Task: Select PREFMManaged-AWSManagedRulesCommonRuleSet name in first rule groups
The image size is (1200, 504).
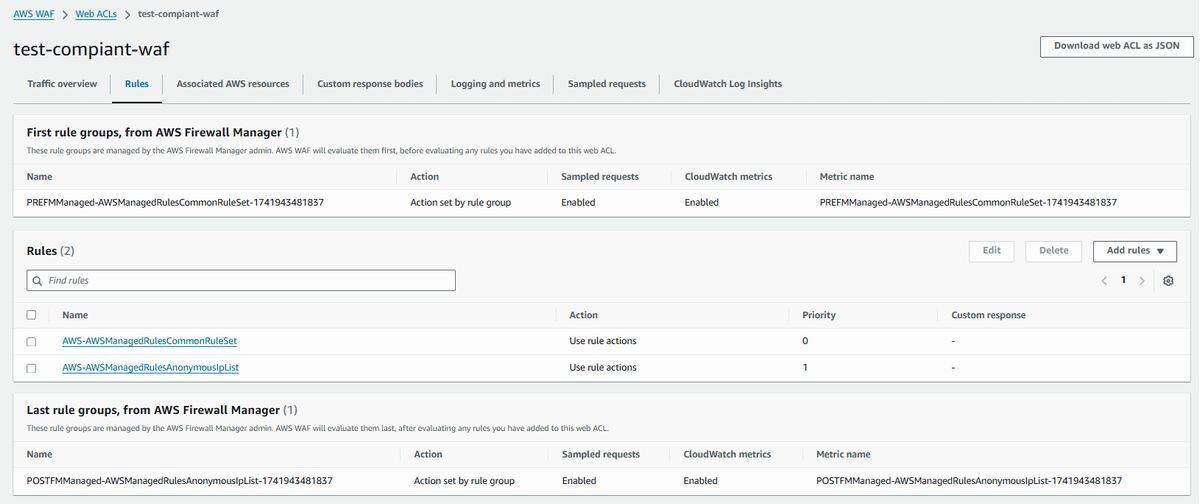Action: (x=175, y=202)
